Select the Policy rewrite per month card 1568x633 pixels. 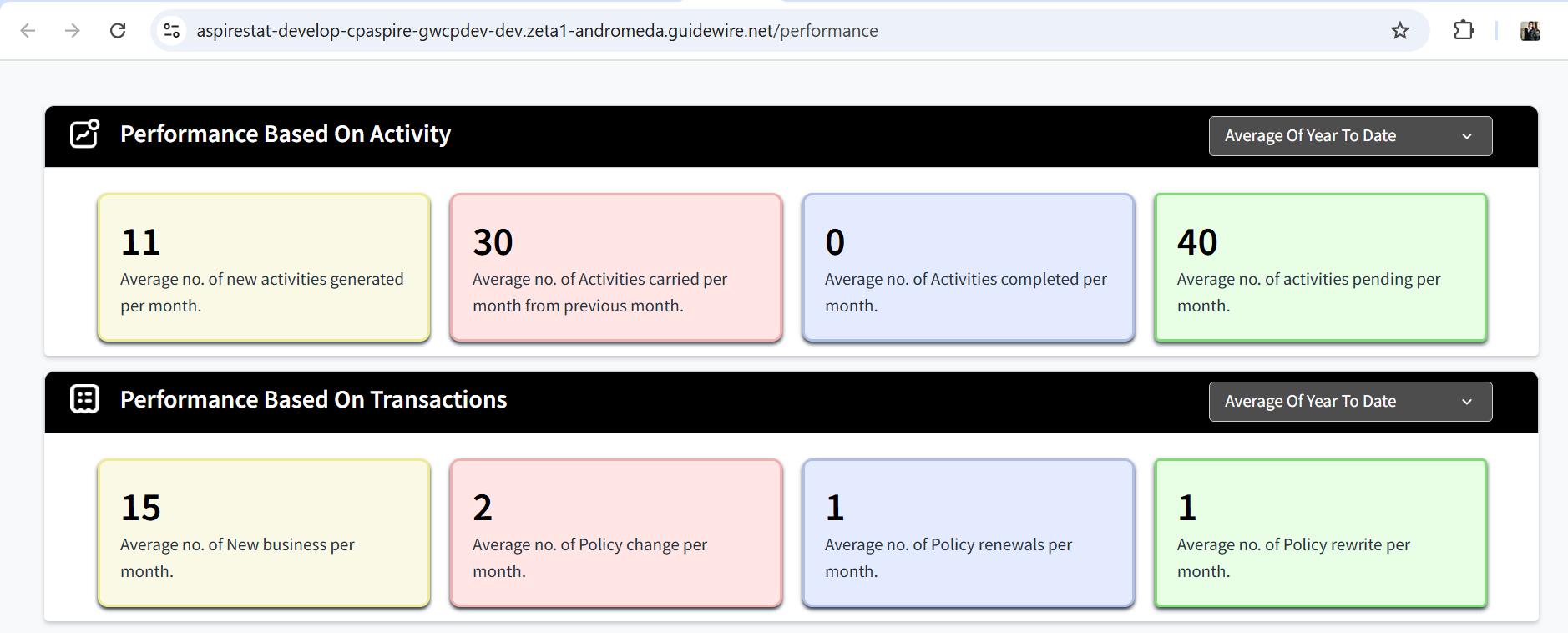1320,533
